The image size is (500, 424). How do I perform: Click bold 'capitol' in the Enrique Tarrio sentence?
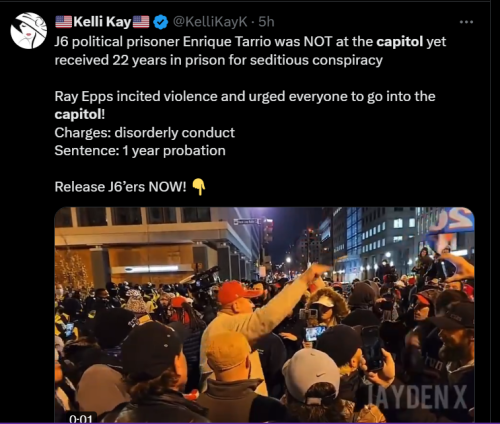coord(399,42)
